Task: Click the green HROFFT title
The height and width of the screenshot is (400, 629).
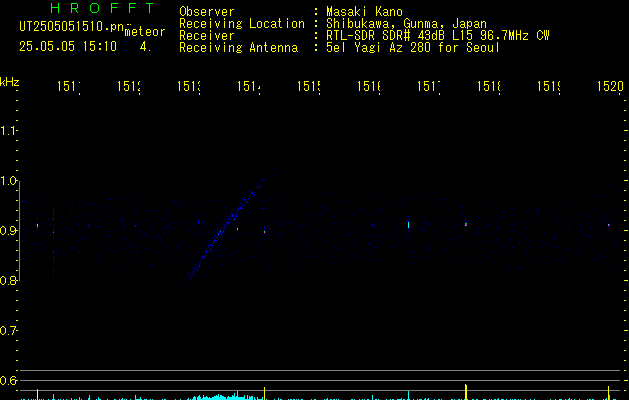Action: tap(103, 8)
